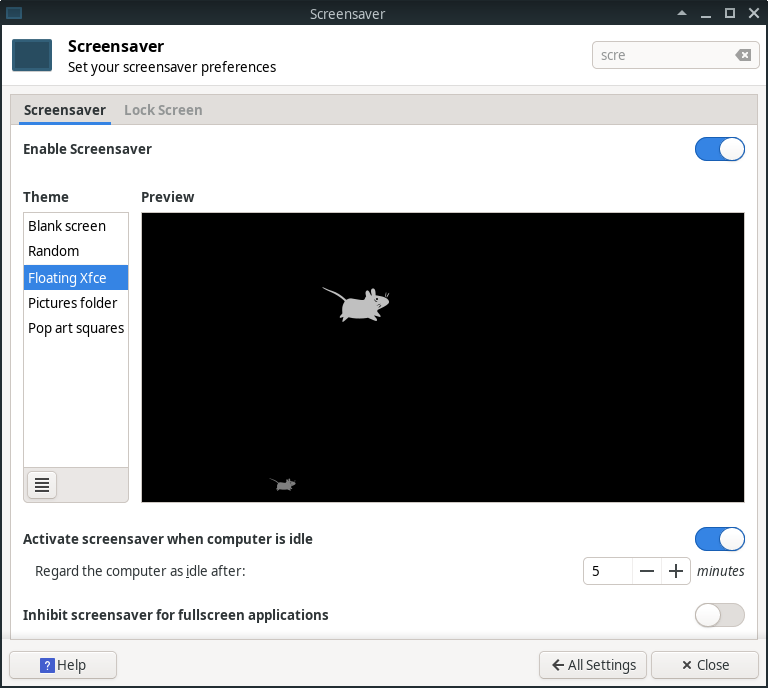The width and height of the screenshot is (768, 688).
Task: Click the idle minutes input field
Action: [608, 571]
